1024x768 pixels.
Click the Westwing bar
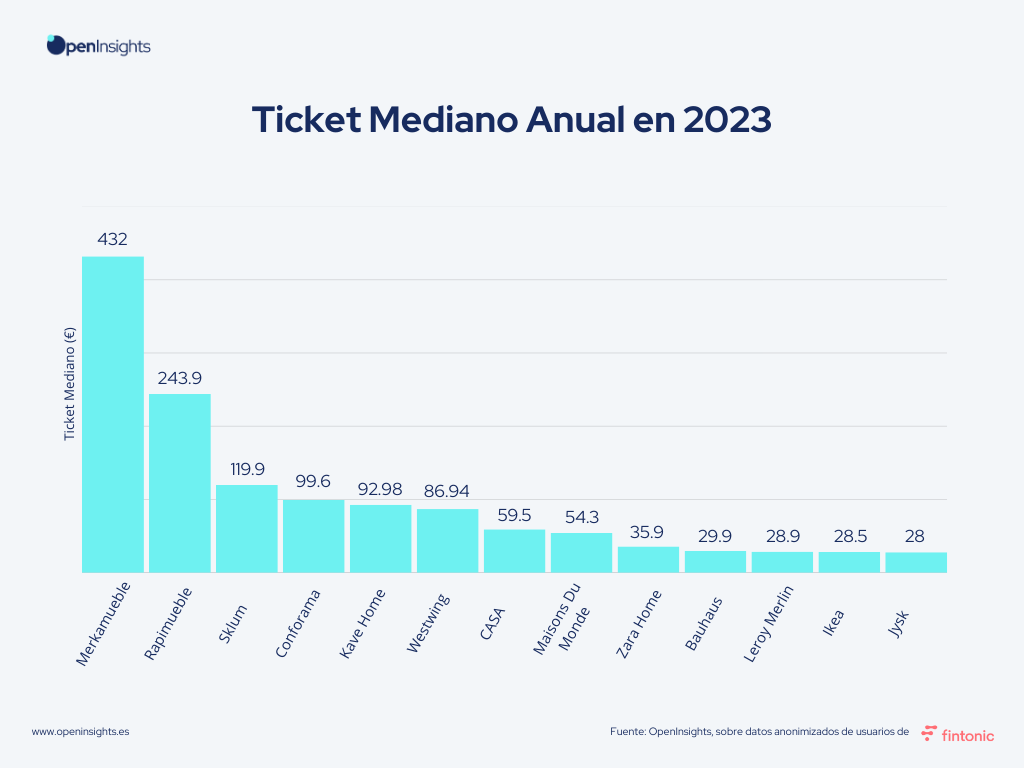point(447,540)
